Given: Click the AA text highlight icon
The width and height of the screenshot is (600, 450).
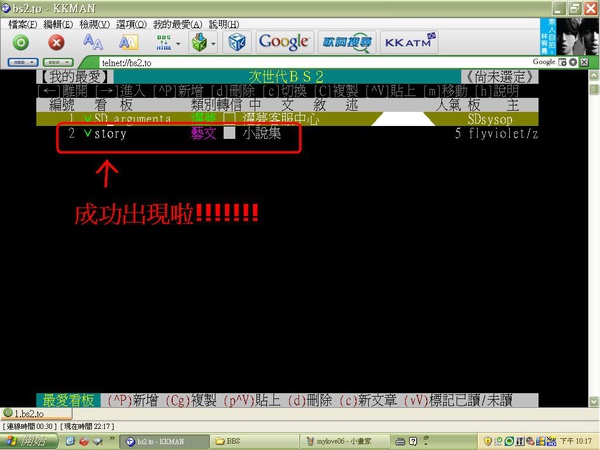Looking at the screenshot, I should 128,42.
